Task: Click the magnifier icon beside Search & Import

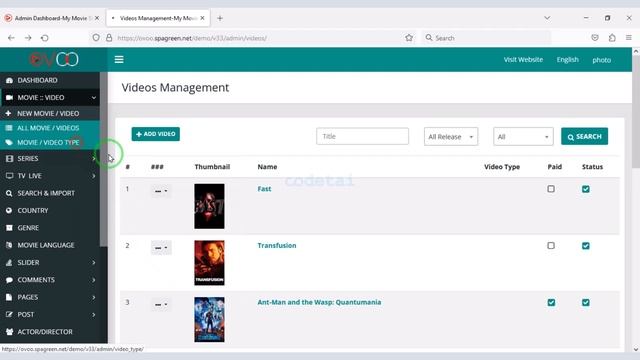Action: coord(9,193)
